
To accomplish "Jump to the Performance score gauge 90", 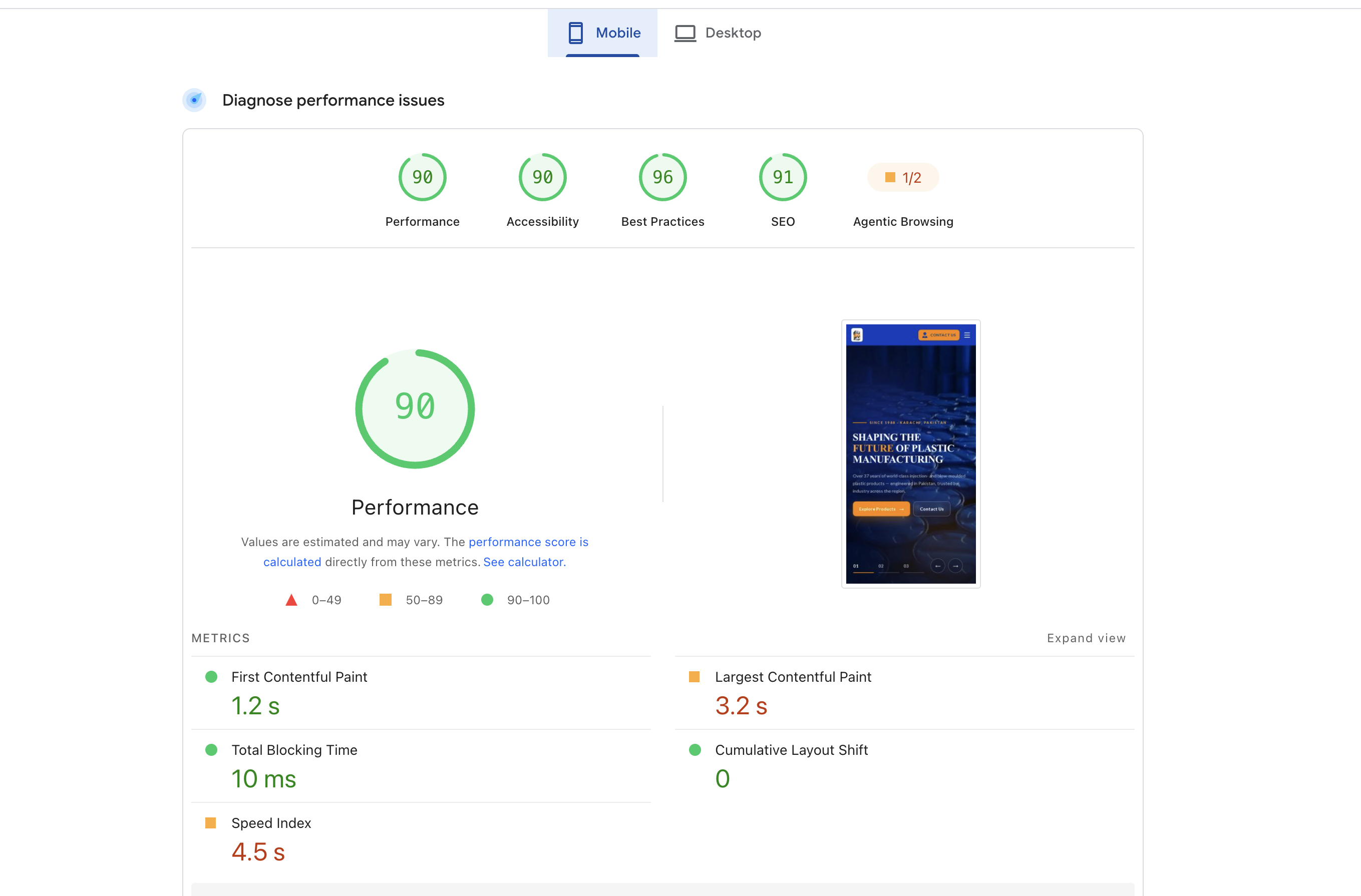I will pyautogui.click(x=422, y=177).
